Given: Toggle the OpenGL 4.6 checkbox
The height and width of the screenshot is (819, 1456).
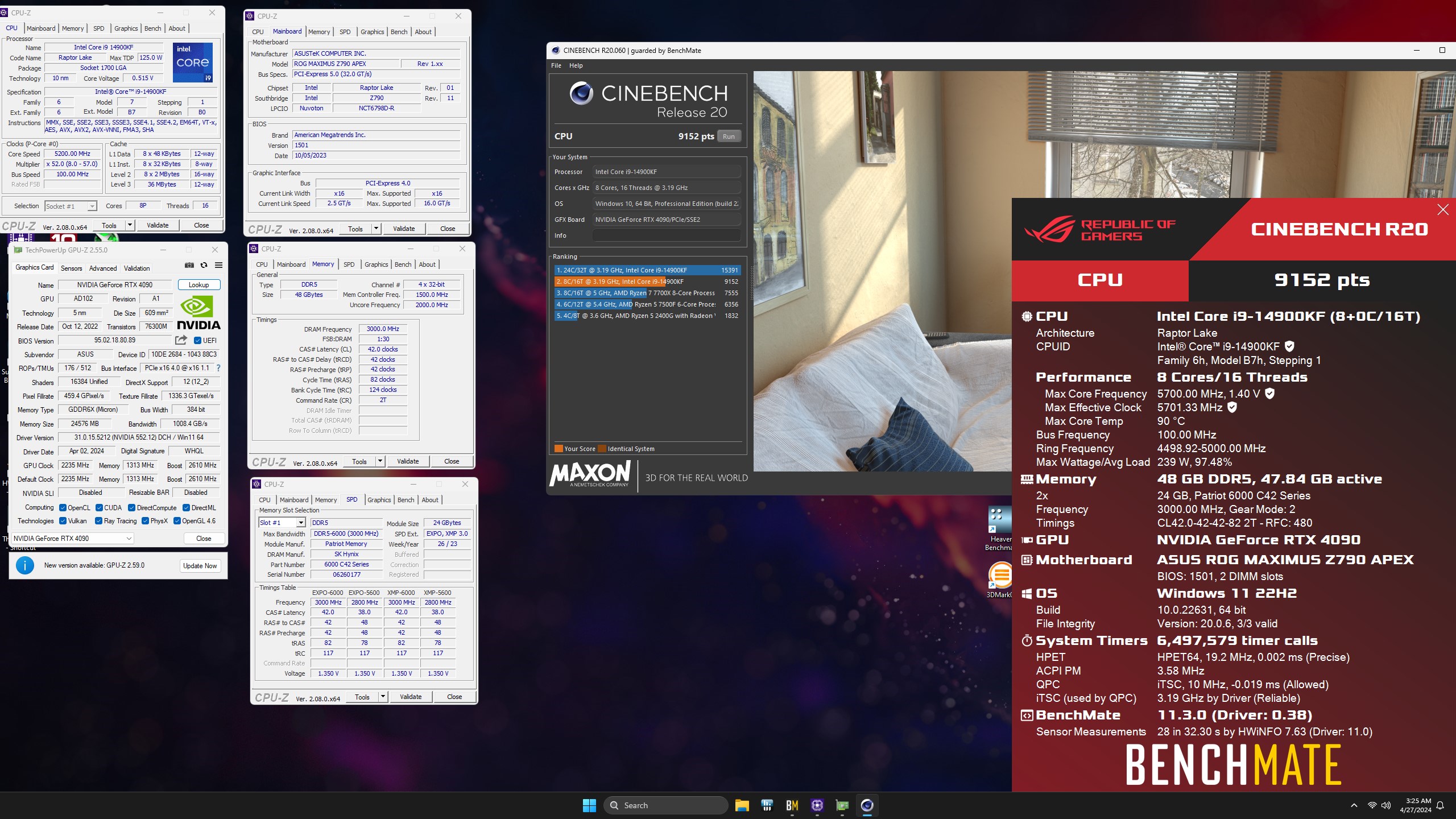Looking at the screenshot, I should pyautogui.click(x=177, y=521).
